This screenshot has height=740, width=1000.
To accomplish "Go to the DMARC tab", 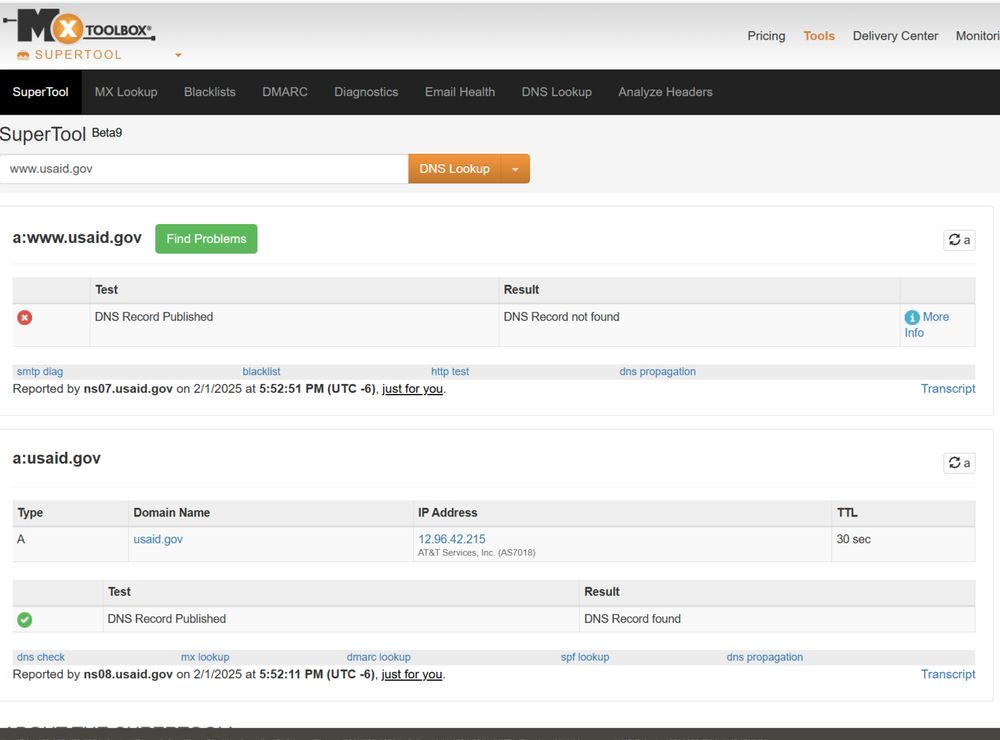I will click(x=285, y=92).
